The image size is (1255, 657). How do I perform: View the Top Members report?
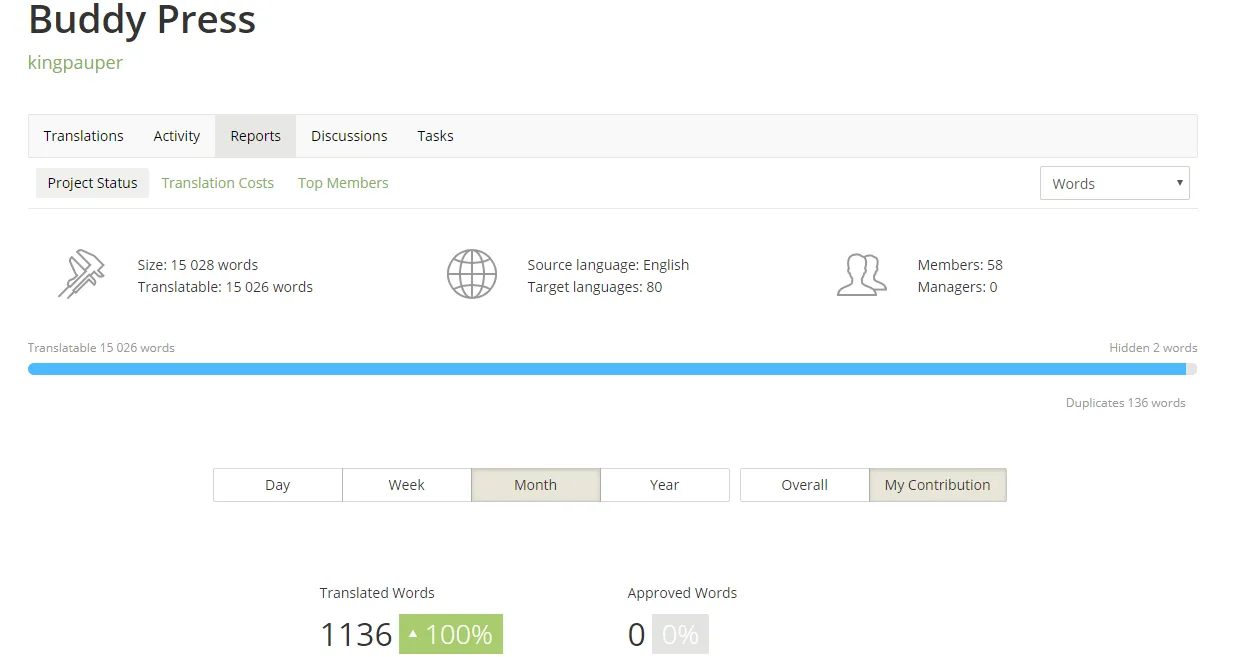coord(343,183)
